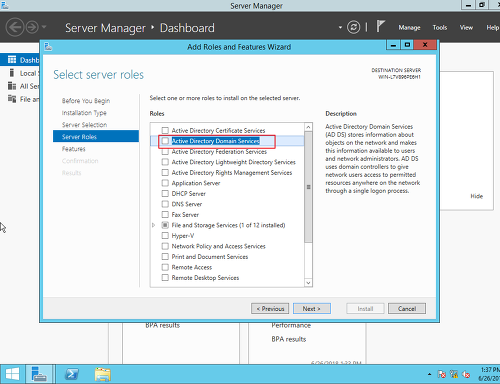The image size is (500, 384).
Task: Open File Explorer from the taskbar
Action: (102, 374)
